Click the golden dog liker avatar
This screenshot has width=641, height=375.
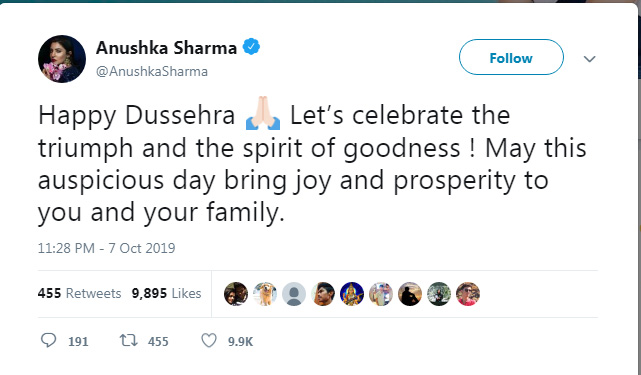coord(265,294)
